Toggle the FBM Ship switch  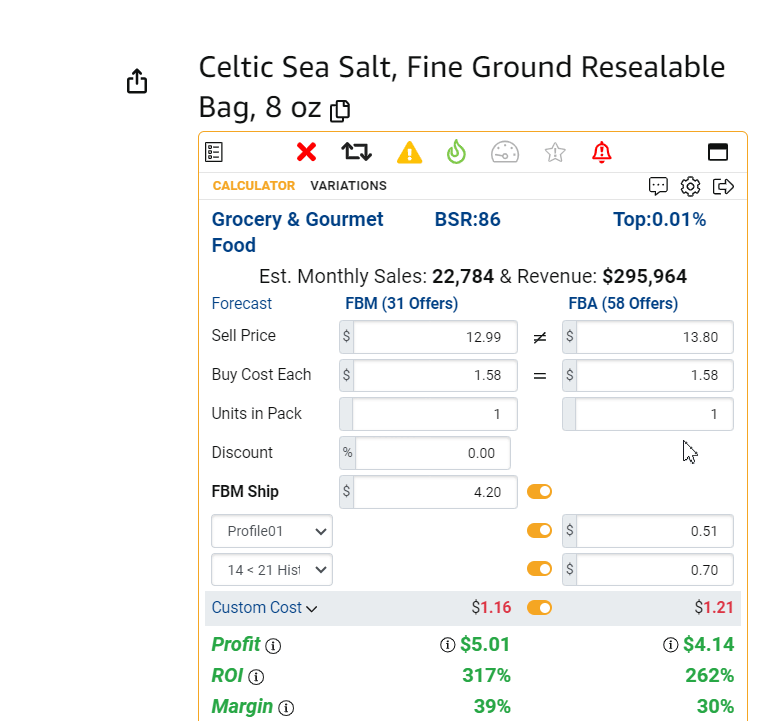coord(539,492)
